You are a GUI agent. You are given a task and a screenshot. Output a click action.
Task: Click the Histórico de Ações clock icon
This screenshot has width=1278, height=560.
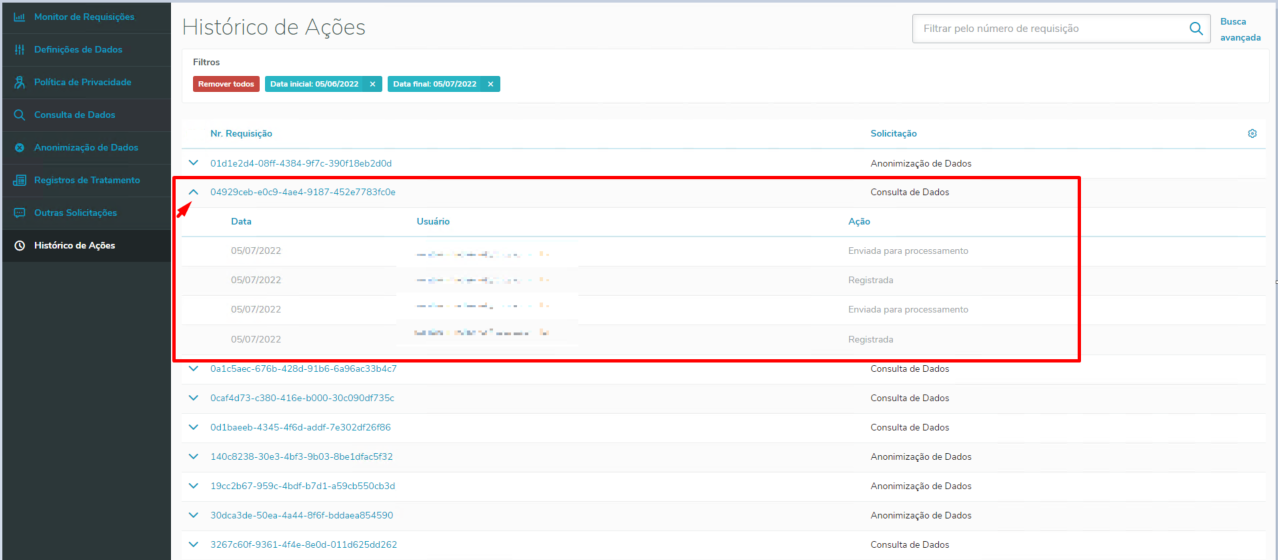coord(19,246)
